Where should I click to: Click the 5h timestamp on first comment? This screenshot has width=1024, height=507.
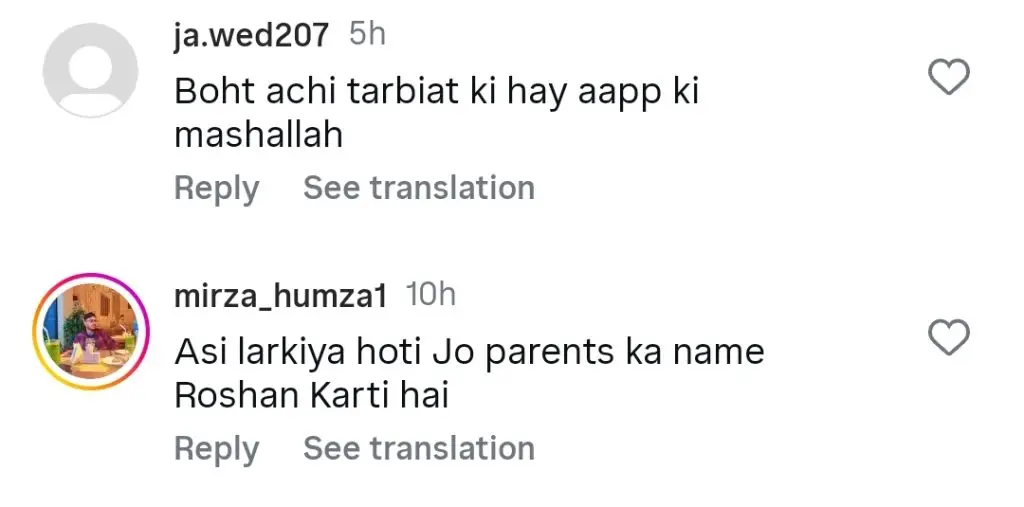click(x=367, y=35)
